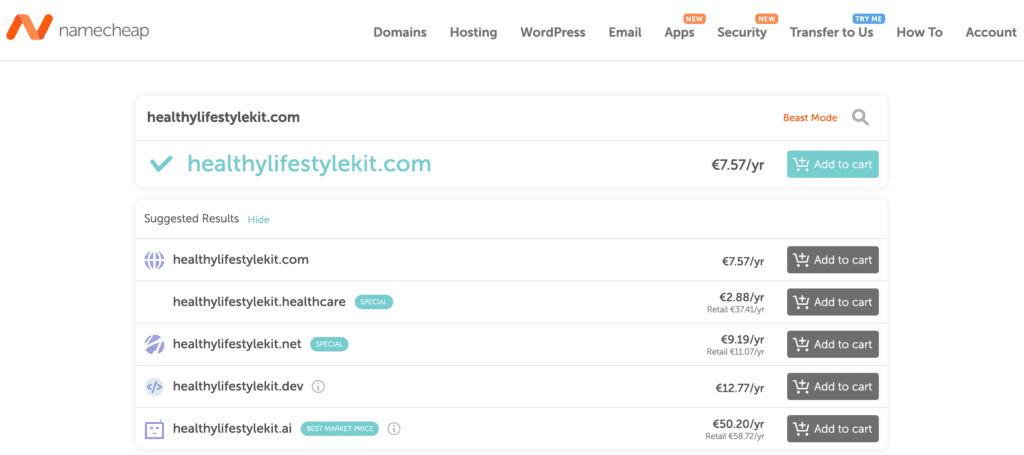Click the Namecheap logo

tap(78, 28)
